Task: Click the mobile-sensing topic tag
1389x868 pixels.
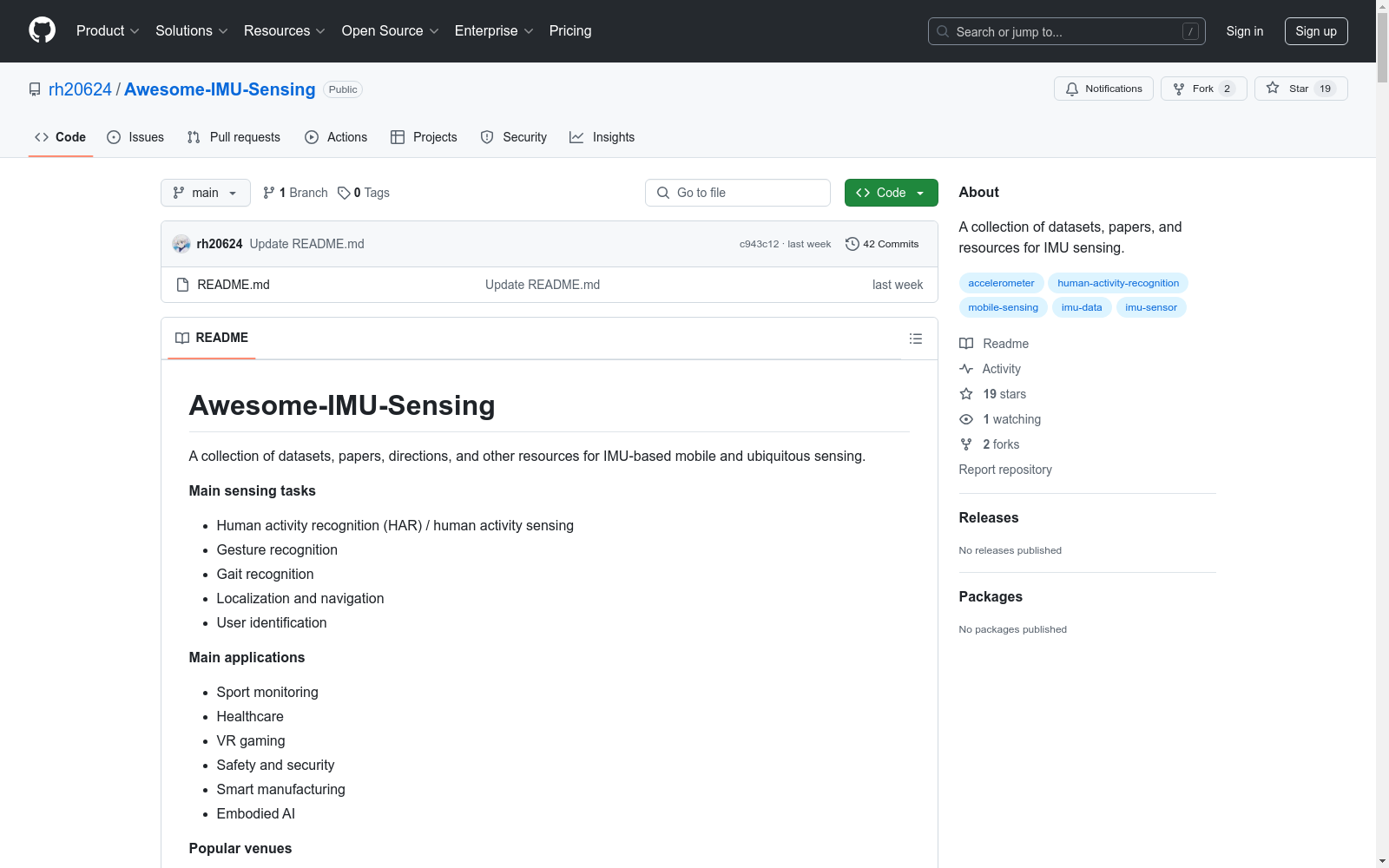Action: (1003, 307)
